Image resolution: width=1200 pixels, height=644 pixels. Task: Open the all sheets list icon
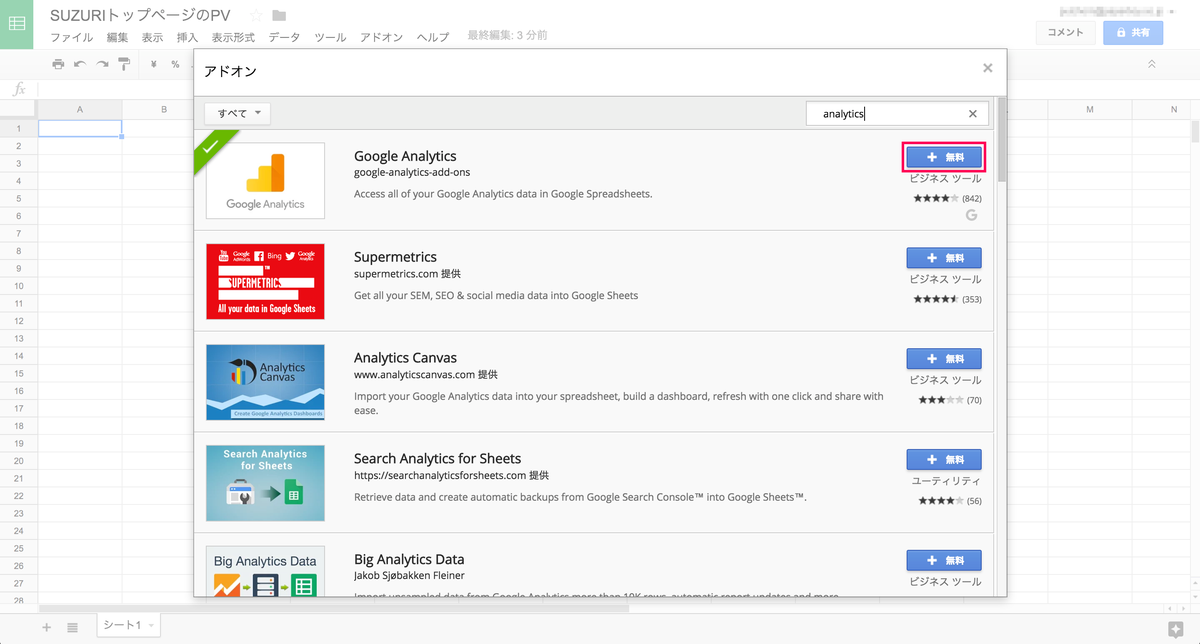coord(72,627)
